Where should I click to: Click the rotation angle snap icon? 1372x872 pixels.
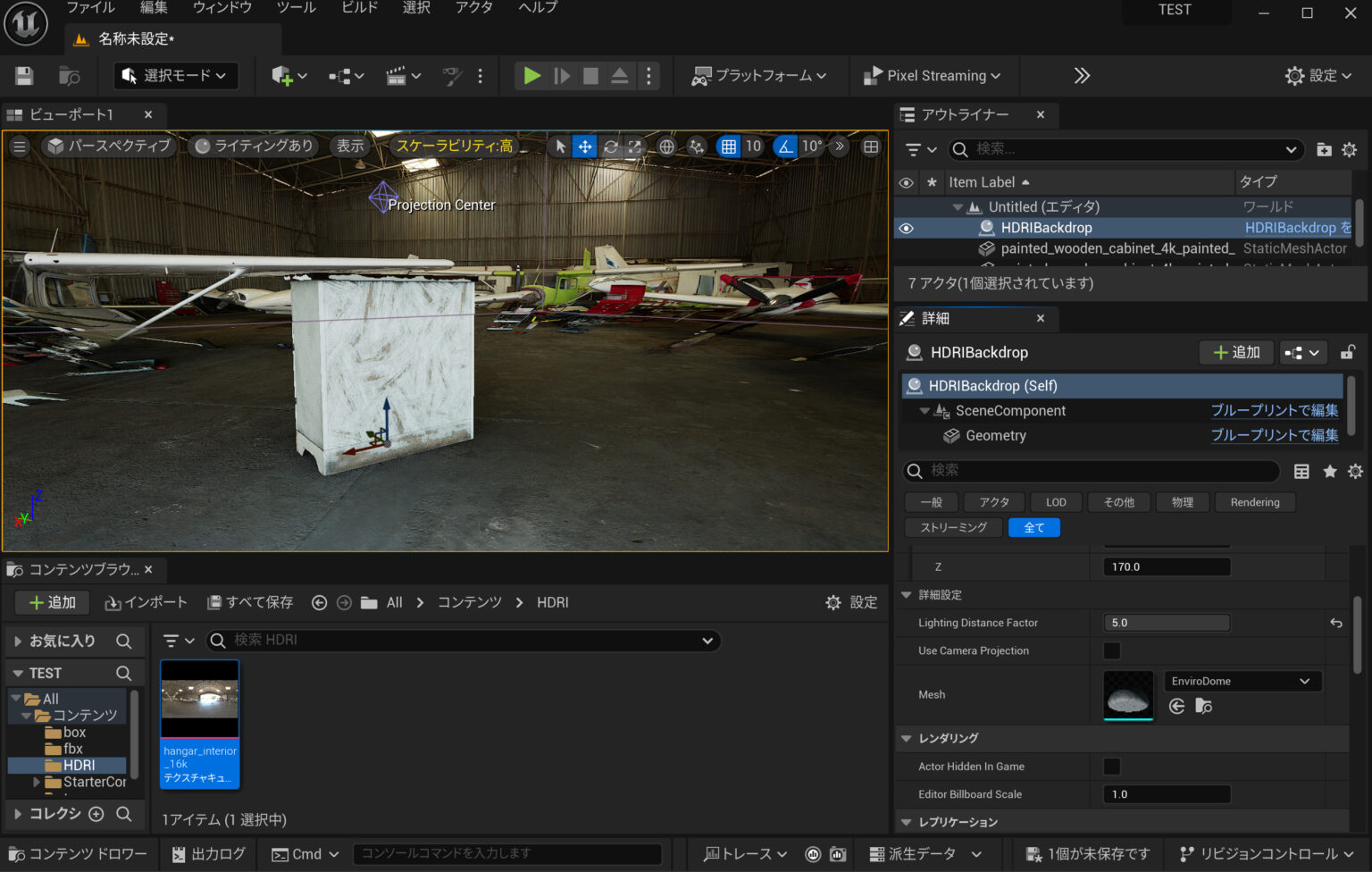tap(784, 147)
